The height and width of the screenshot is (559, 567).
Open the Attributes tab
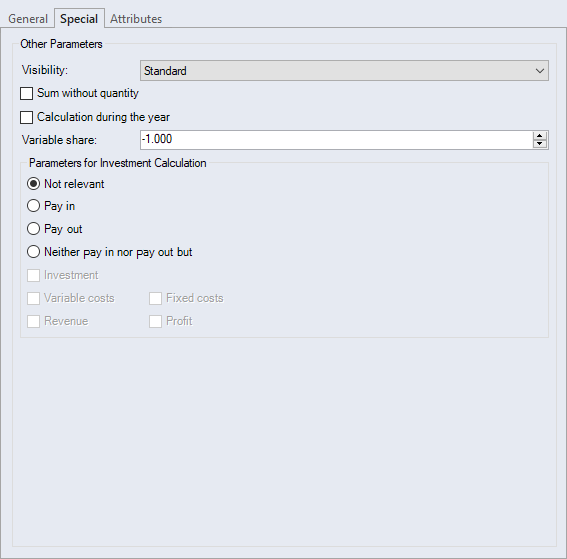click(136, 19)
